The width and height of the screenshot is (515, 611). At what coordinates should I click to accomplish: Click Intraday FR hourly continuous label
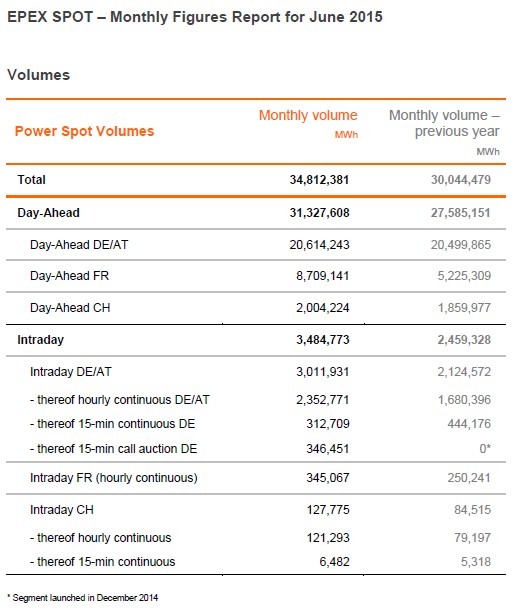[x=114, y=478]
